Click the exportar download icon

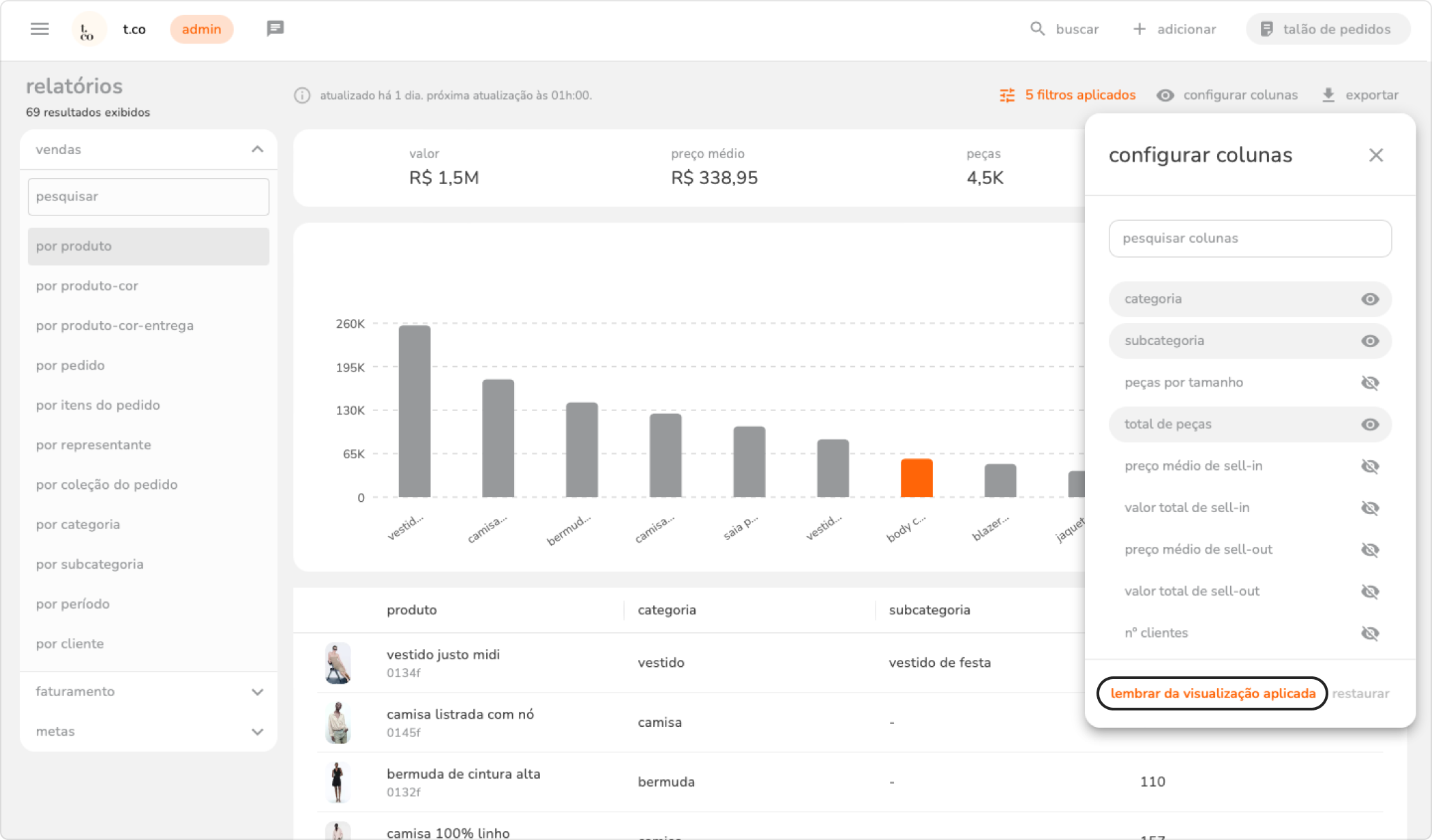(1328, 95)
